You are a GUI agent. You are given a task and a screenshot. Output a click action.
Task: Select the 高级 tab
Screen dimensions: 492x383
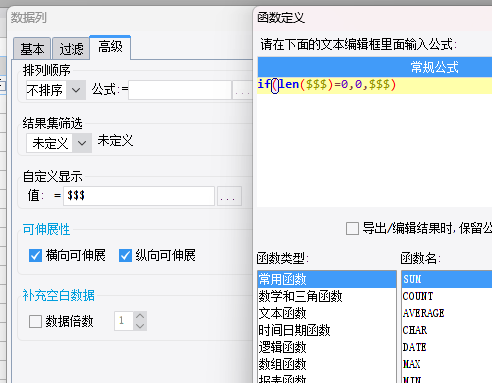pos(110,47)
